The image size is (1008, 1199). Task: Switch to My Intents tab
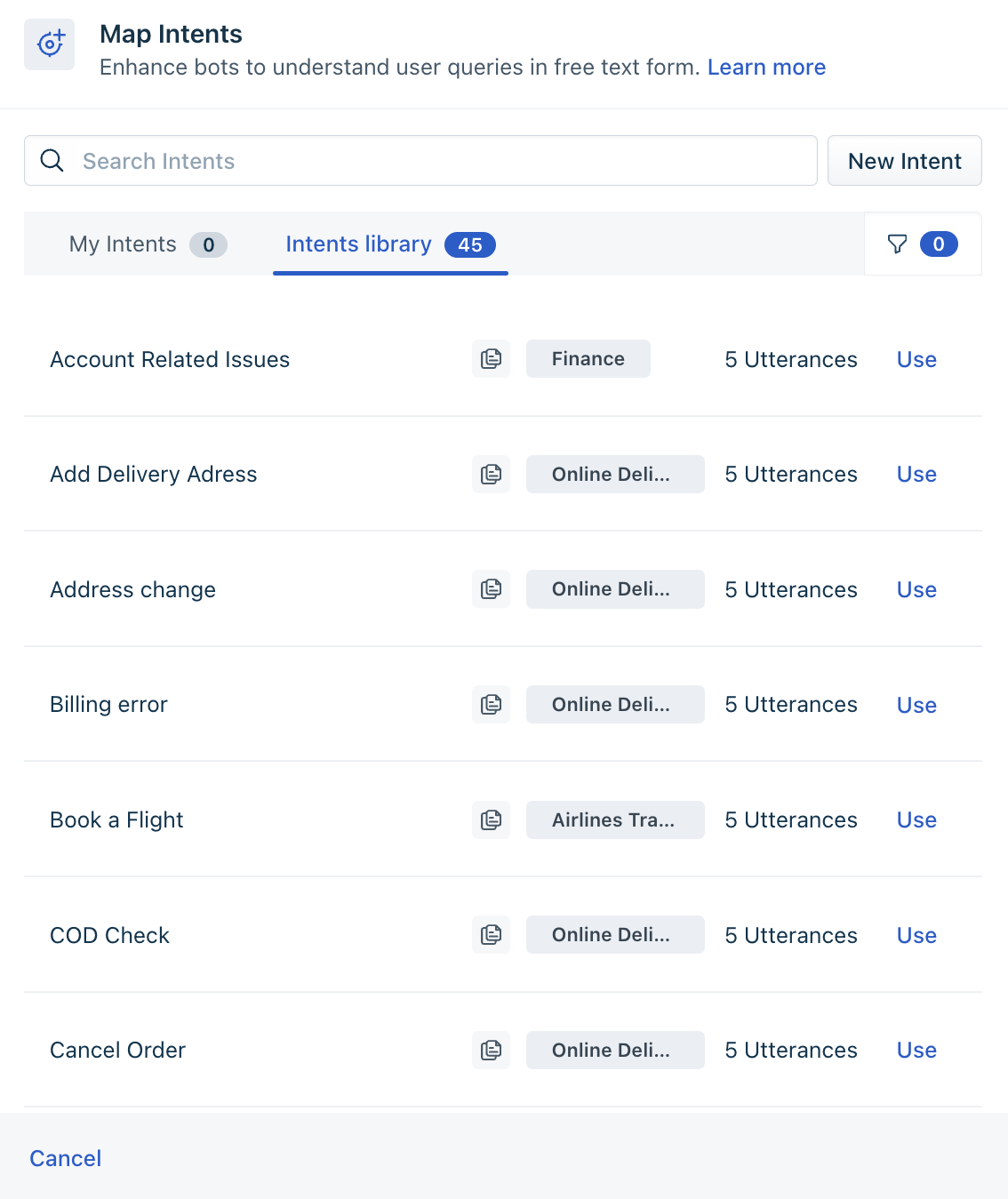tap(148, 244)
